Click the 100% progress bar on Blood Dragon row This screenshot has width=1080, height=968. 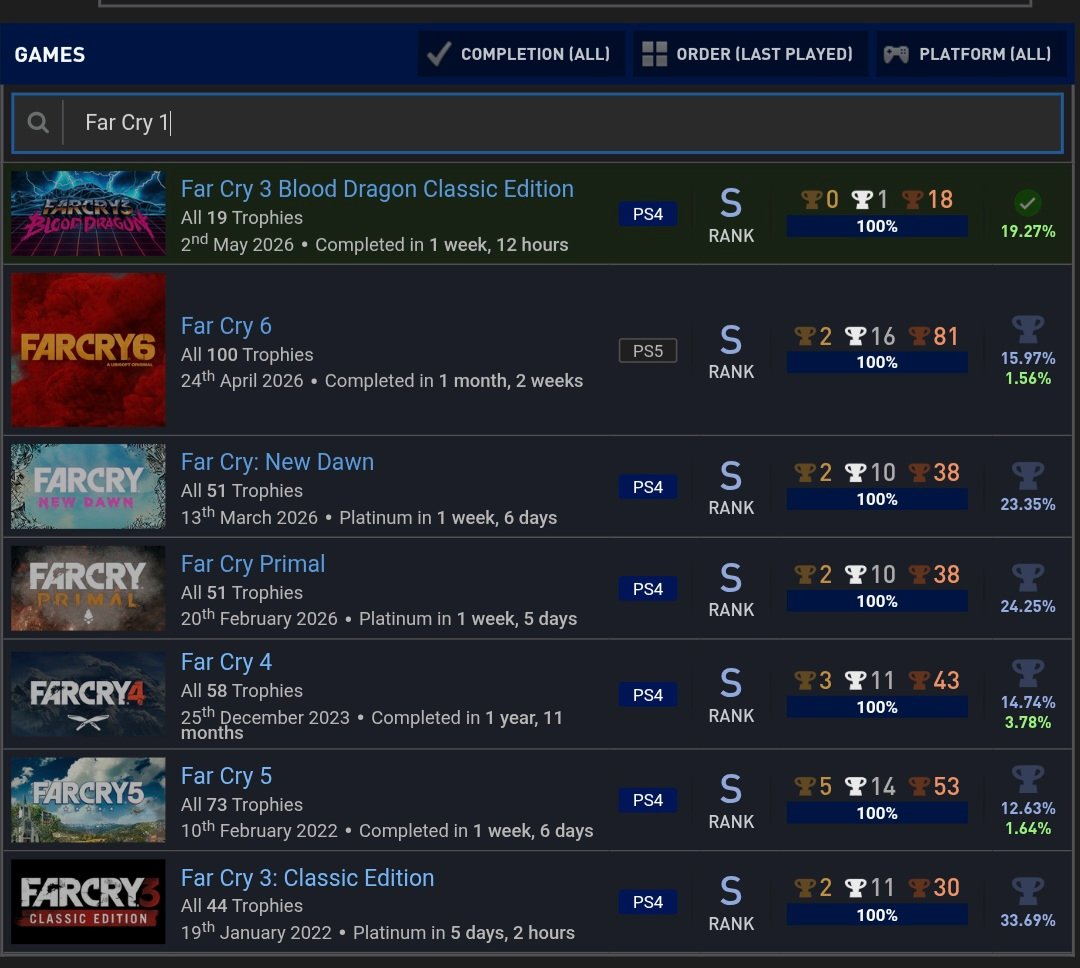[877, 226]
